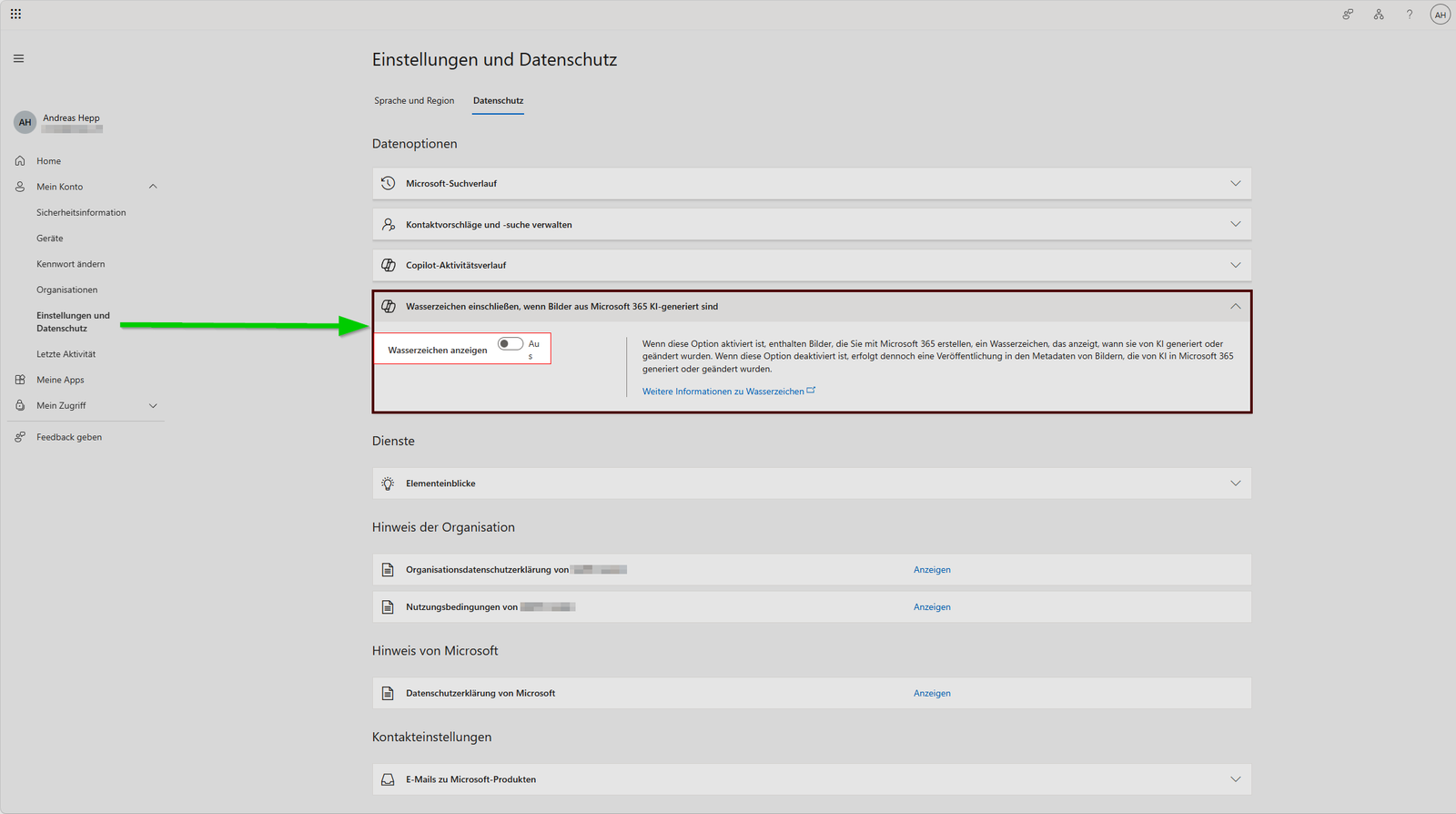The width and height of the screenshot is (1456, 814).
Task: Open the AH account menu in top bar
Action: pyautogui.click(x=1440, y=14)
